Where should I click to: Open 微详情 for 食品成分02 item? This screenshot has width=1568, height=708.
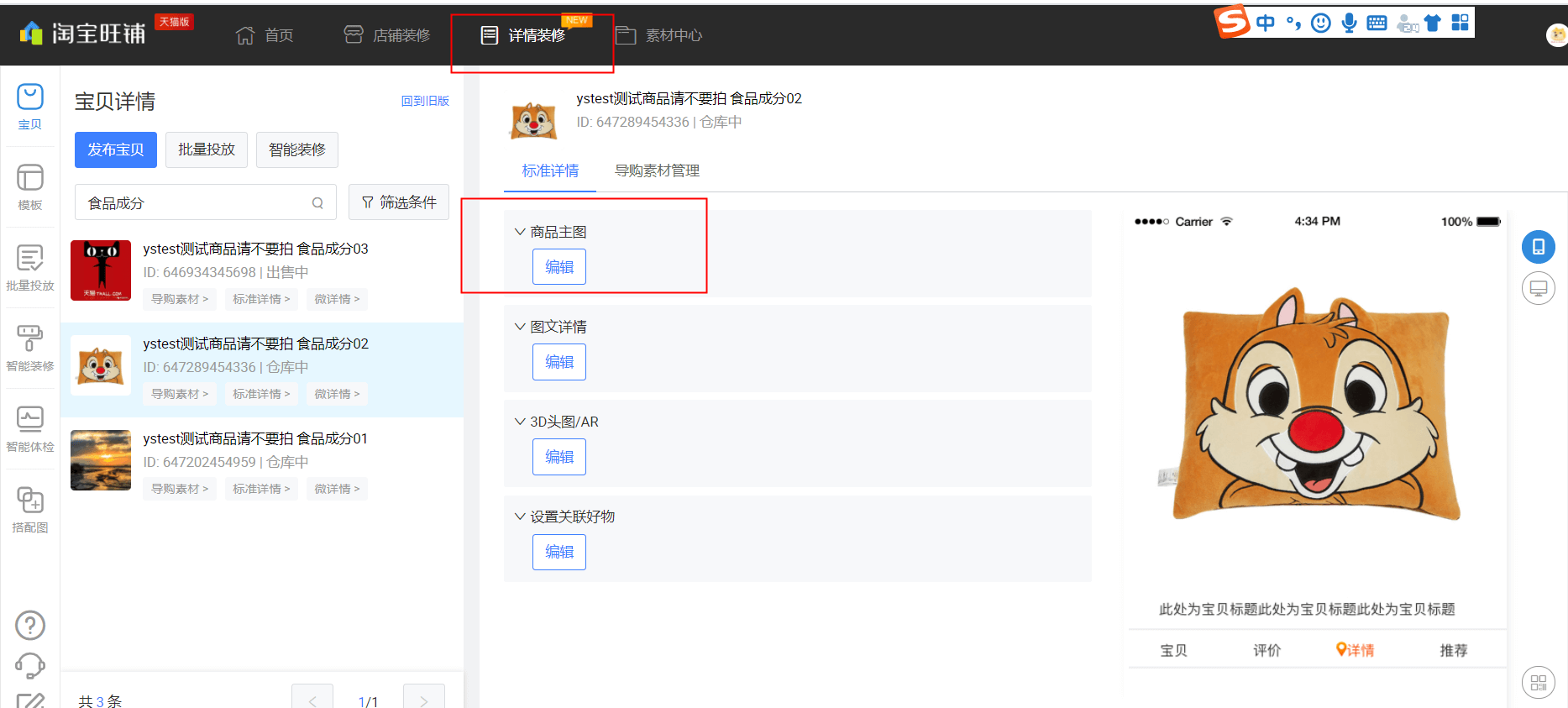[337, 394]
